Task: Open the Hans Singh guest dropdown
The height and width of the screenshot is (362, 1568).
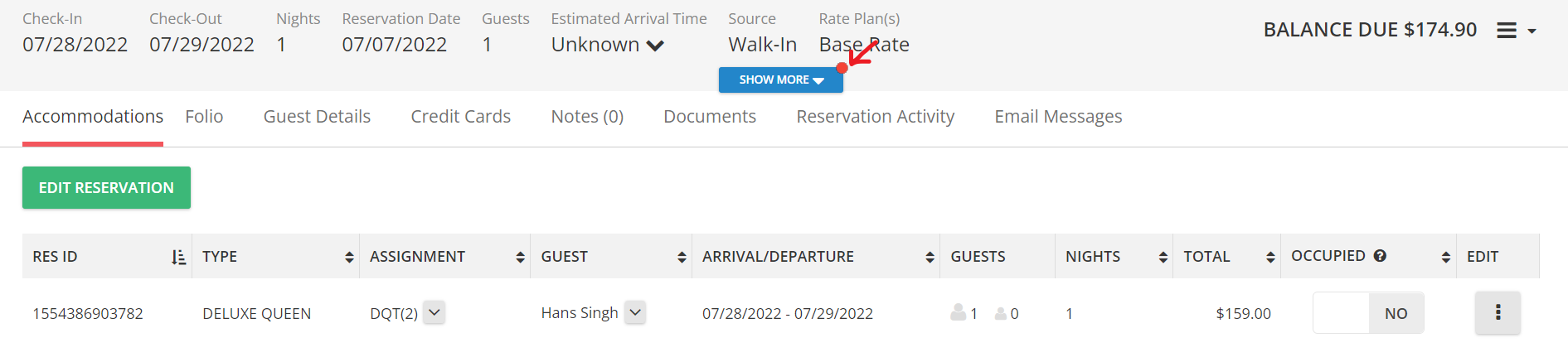Action: tap(635, 312)
